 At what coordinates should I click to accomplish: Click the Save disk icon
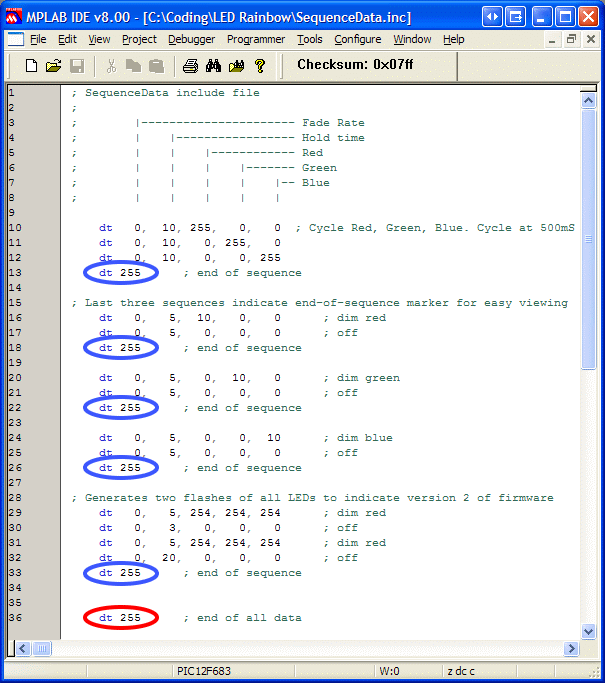point(76,66)
